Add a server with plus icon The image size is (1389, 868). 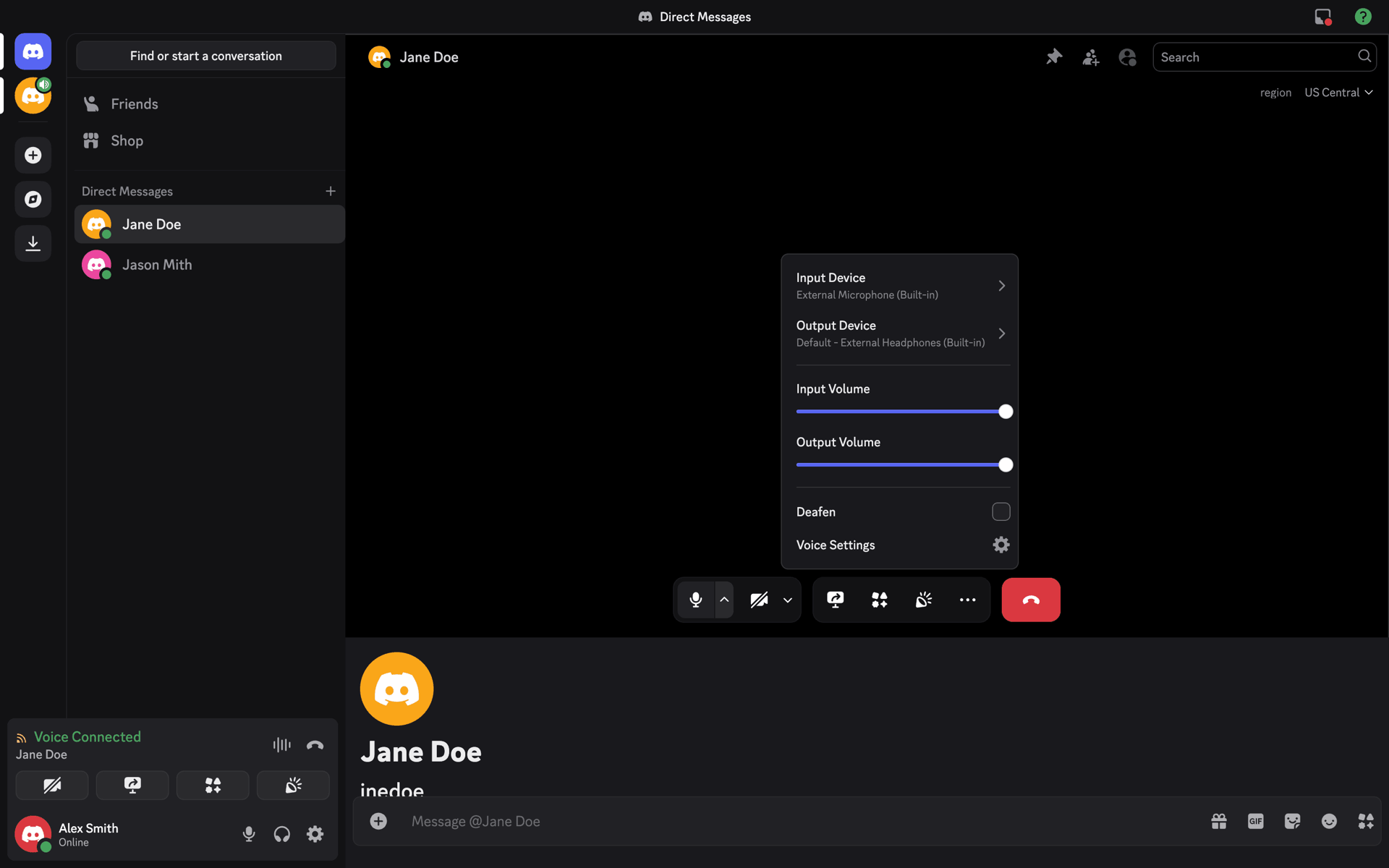(33, 155)
